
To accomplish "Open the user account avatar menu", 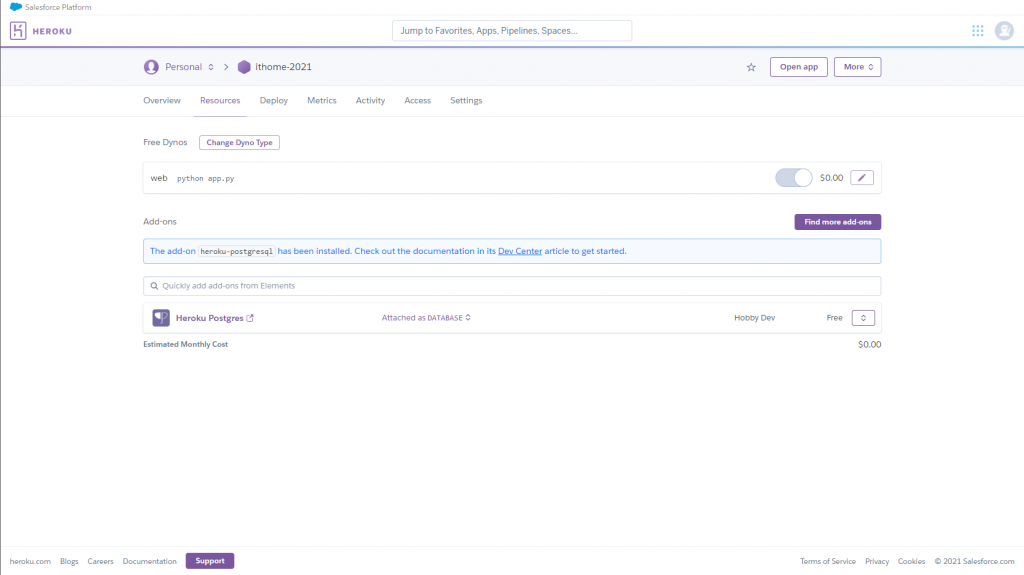I will 1004,31.
